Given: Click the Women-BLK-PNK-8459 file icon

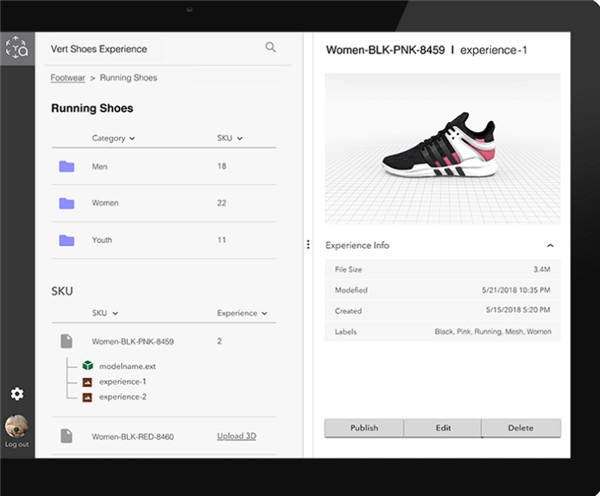Looking at the screenshot, I should [x=66, y=342].
